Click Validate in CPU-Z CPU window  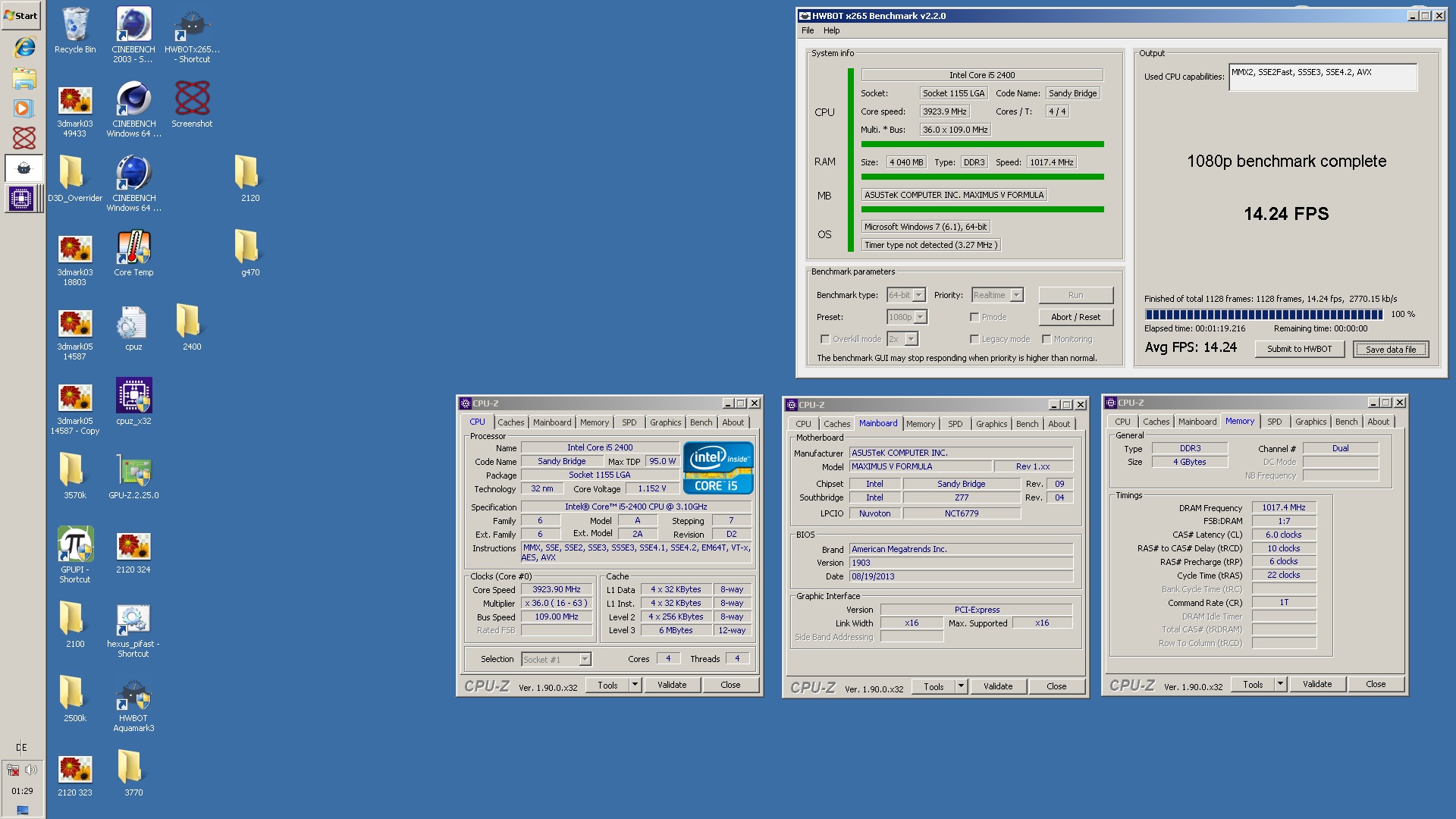(x=672, y=685)
